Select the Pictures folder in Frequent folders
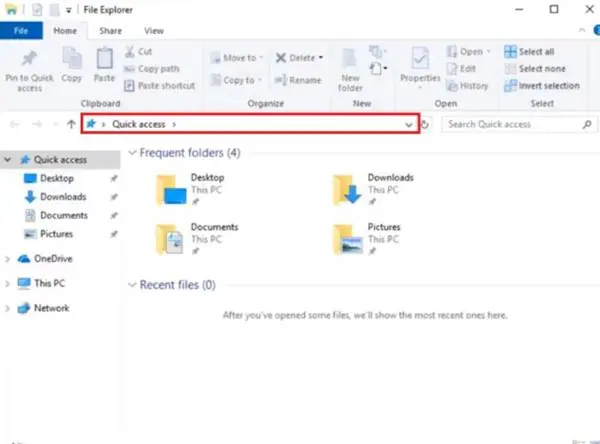This screenshot has height=444, width=600. (366, 239)
